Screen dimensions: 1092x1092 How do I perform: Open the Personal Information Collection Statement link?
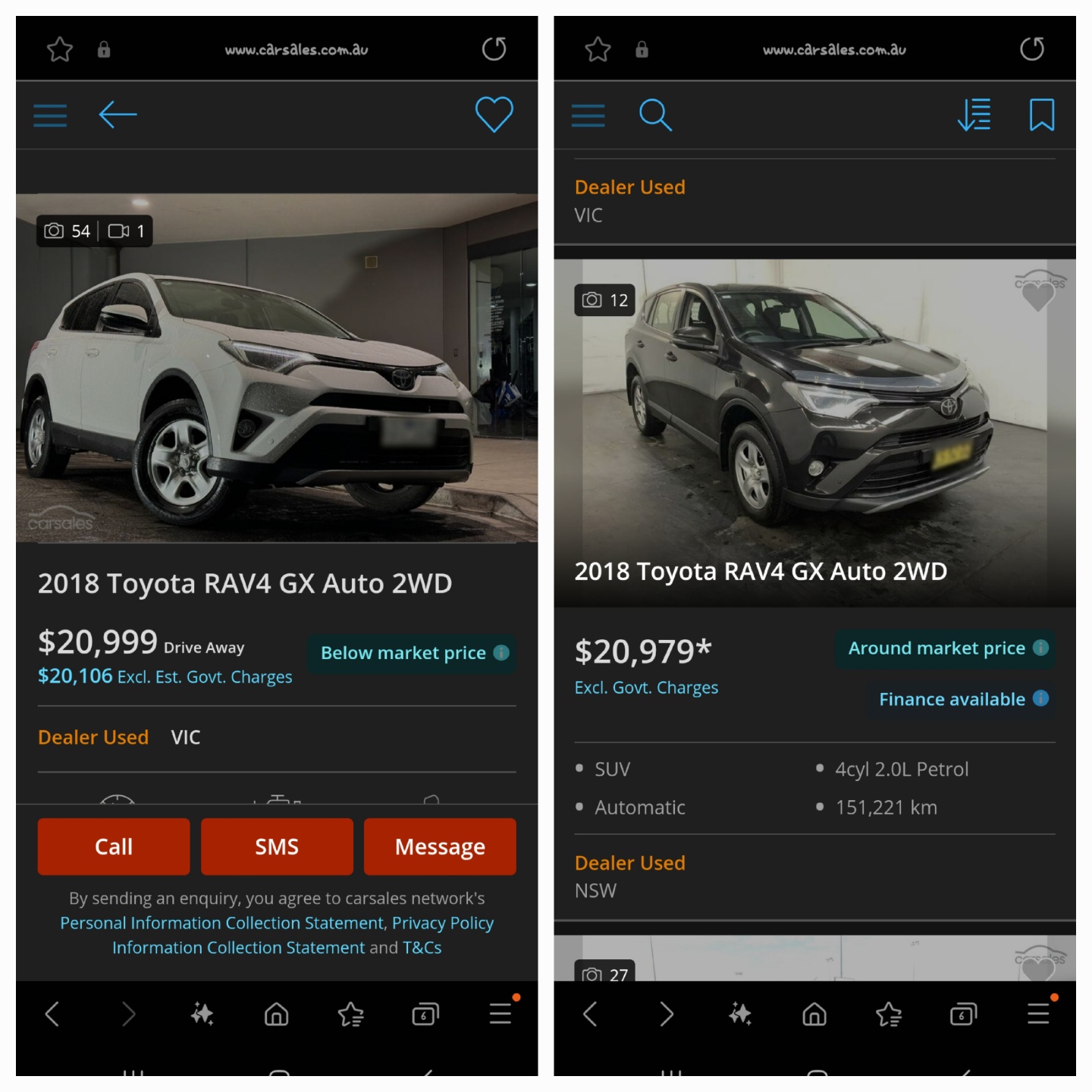pyautogui.click(x=222, y=923)
